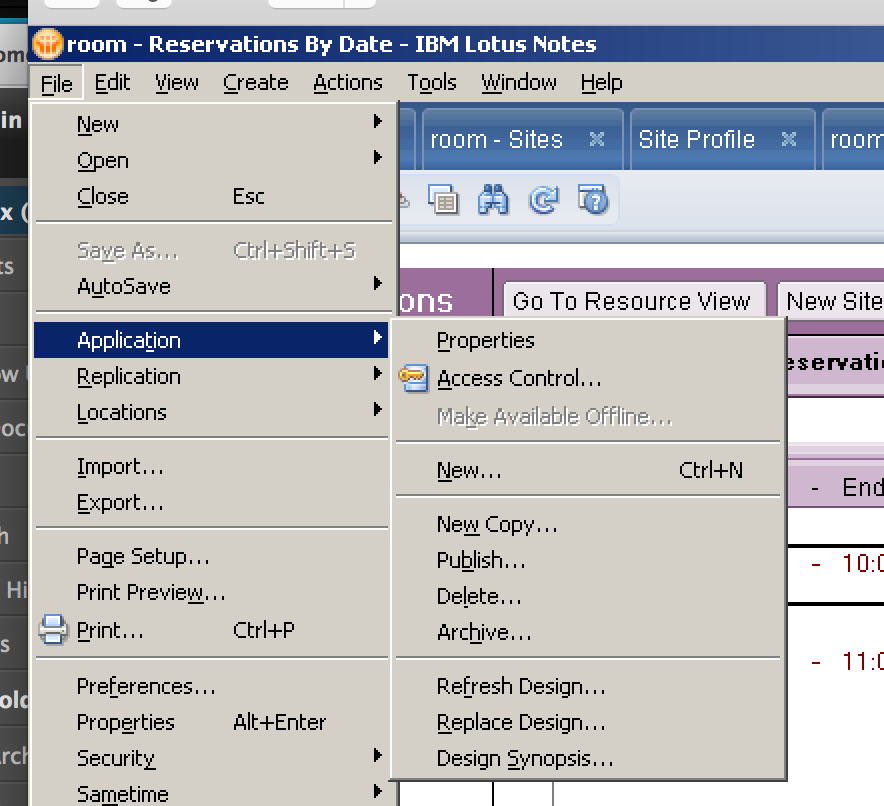Open the Window menu

[x=519, y=83]
